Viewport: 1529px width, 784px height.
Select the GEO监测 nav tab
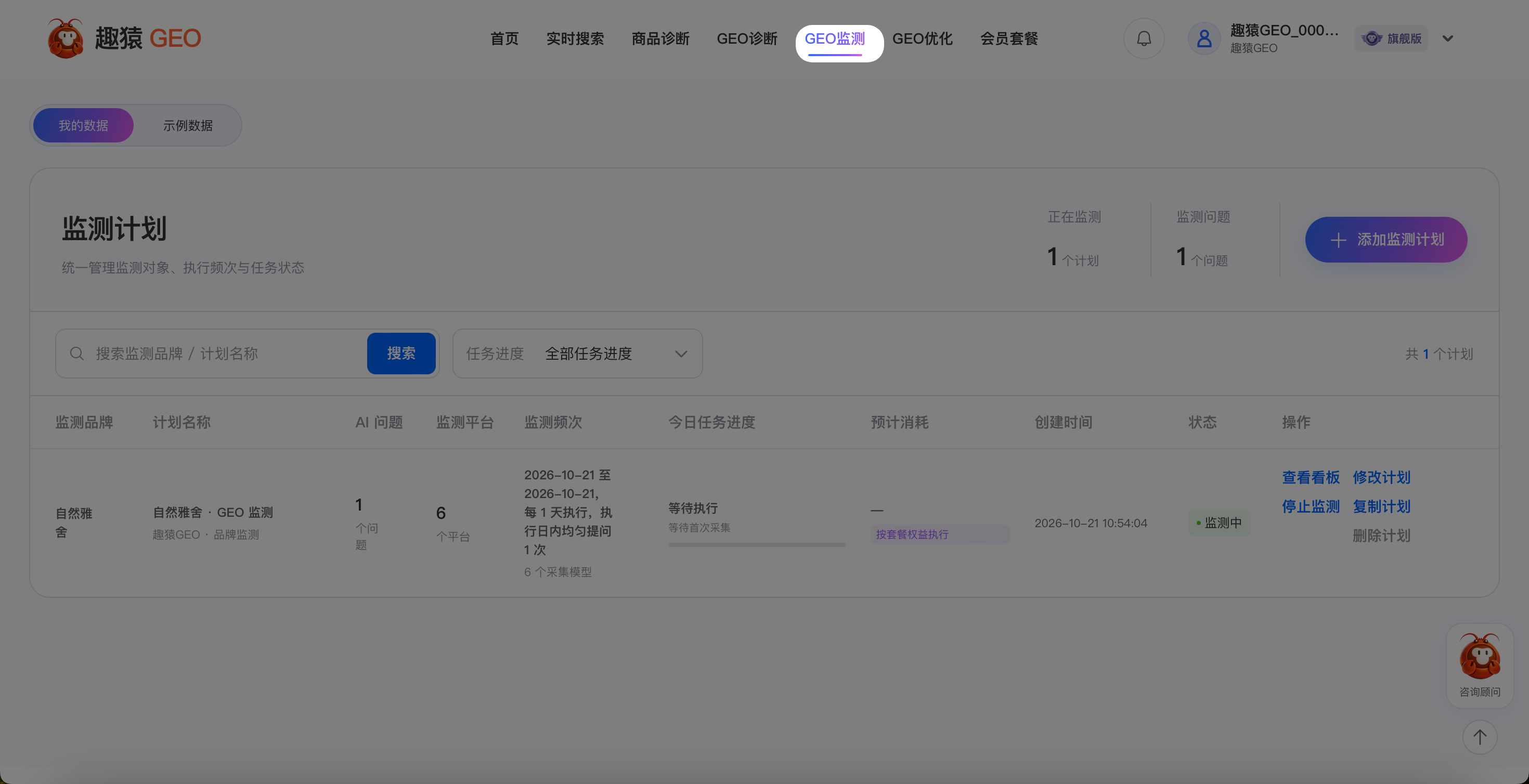click(x=835, y=38)
